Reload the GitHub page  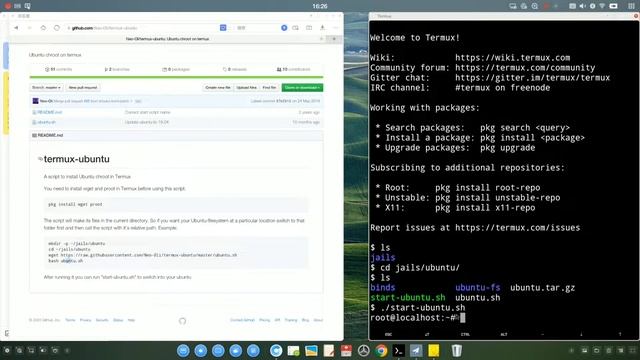57,28
